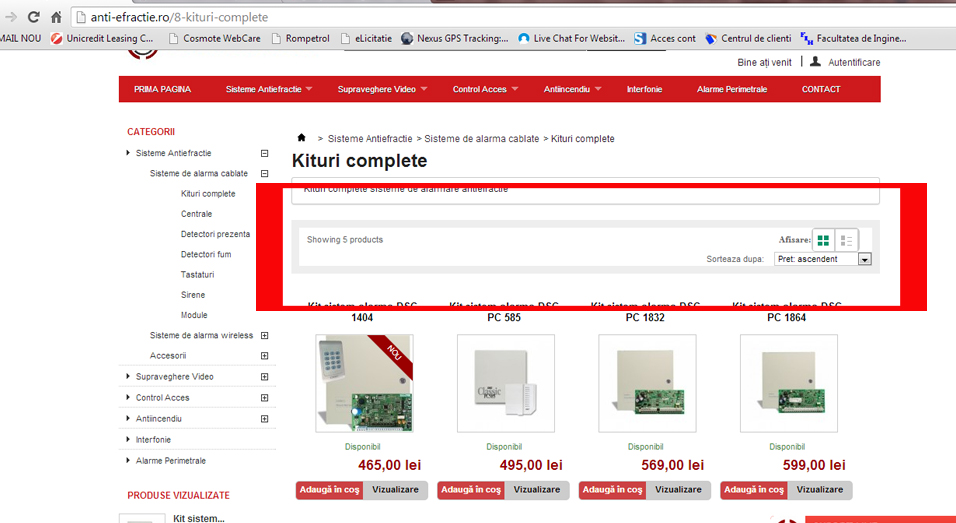Open Sisteme Antiefractie top menu
Viewport: 956px width, 523px height.
[x=269, y=89]
